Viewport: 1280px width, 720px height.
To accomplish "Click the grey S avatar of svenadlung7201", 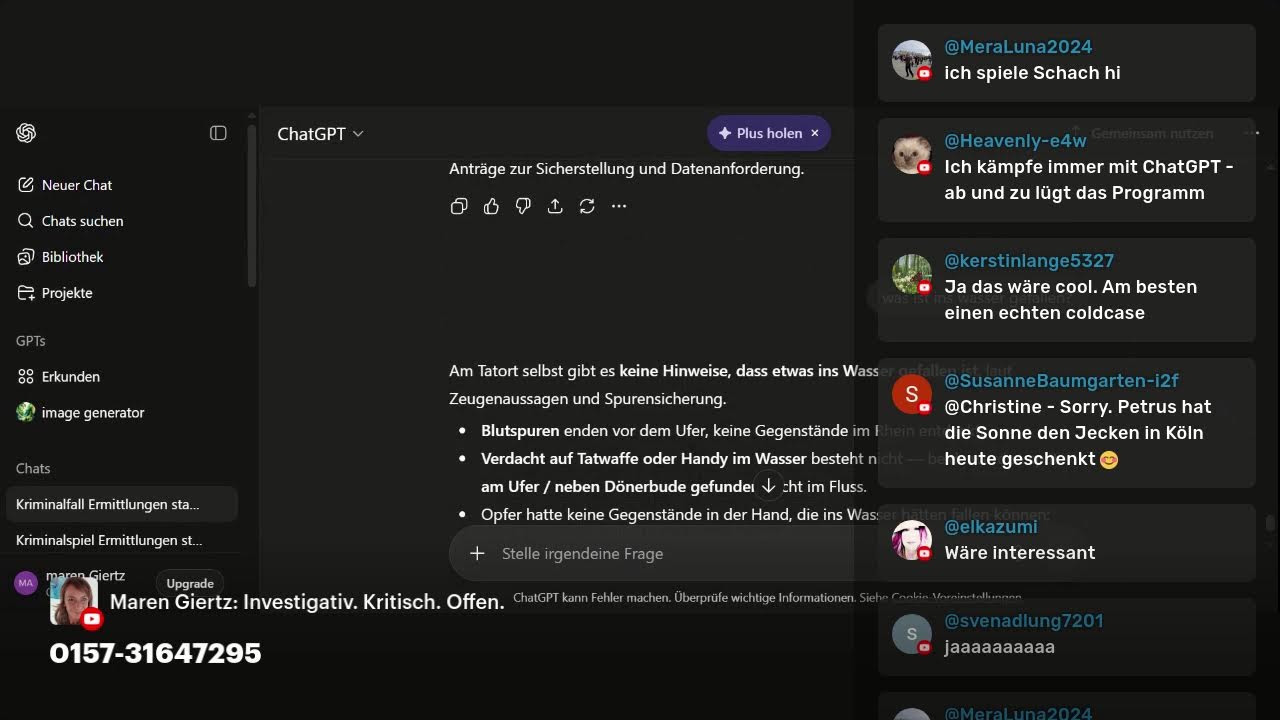I will coord(912,634).
